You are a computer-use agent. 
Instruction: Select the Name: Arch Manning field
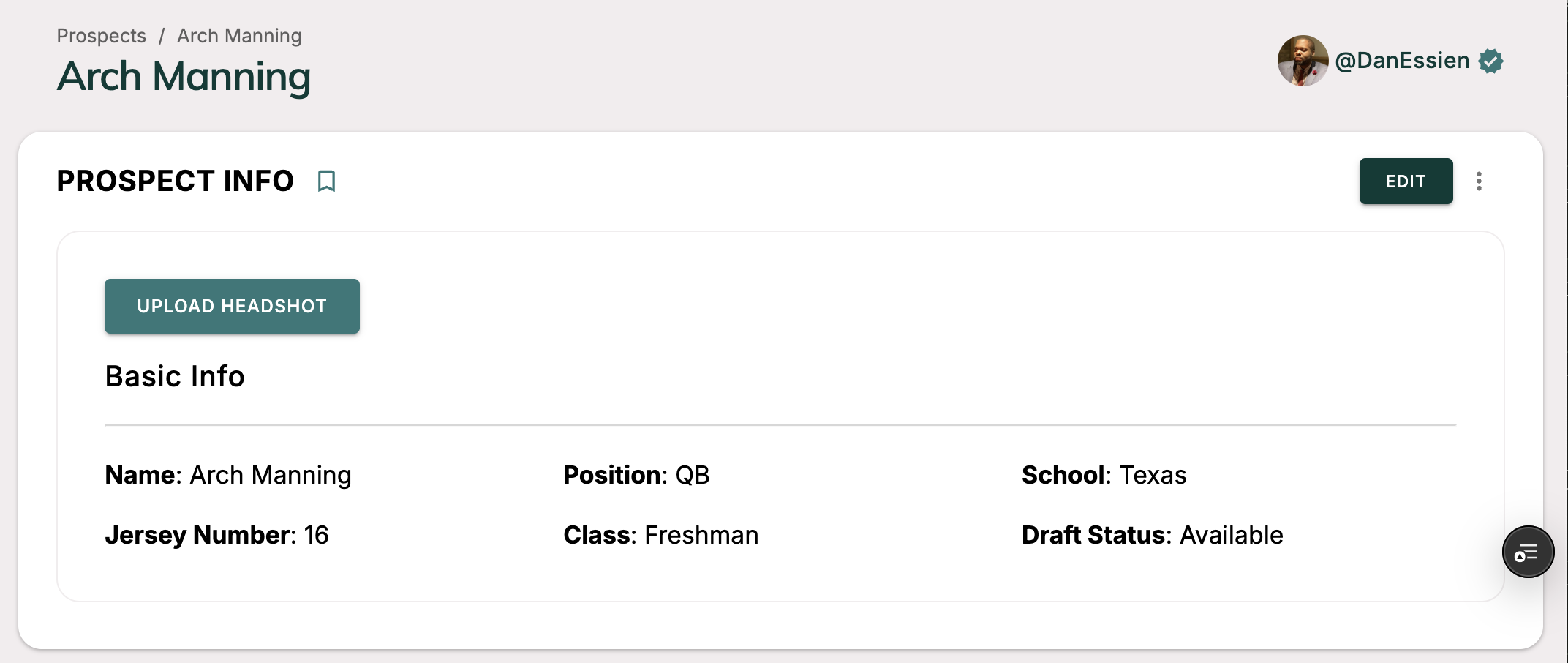pos(228,475)
